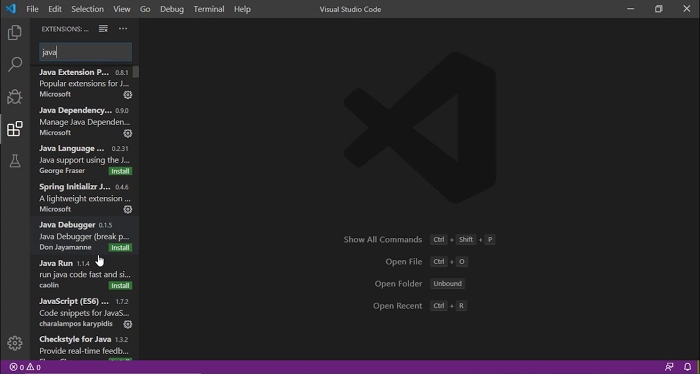The image size is (700, 374).
Task: Open gear menu for JavaScript (ES6) snippets
Action: pyautogui.click(x=128, y=324)
